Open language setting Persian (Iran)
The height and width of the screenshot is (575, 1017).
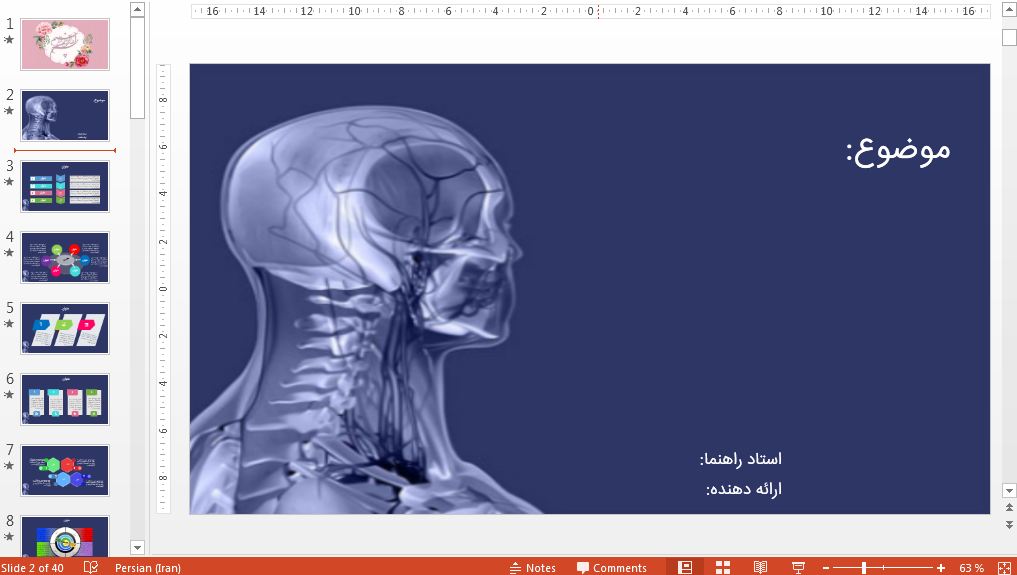[148, 567]
